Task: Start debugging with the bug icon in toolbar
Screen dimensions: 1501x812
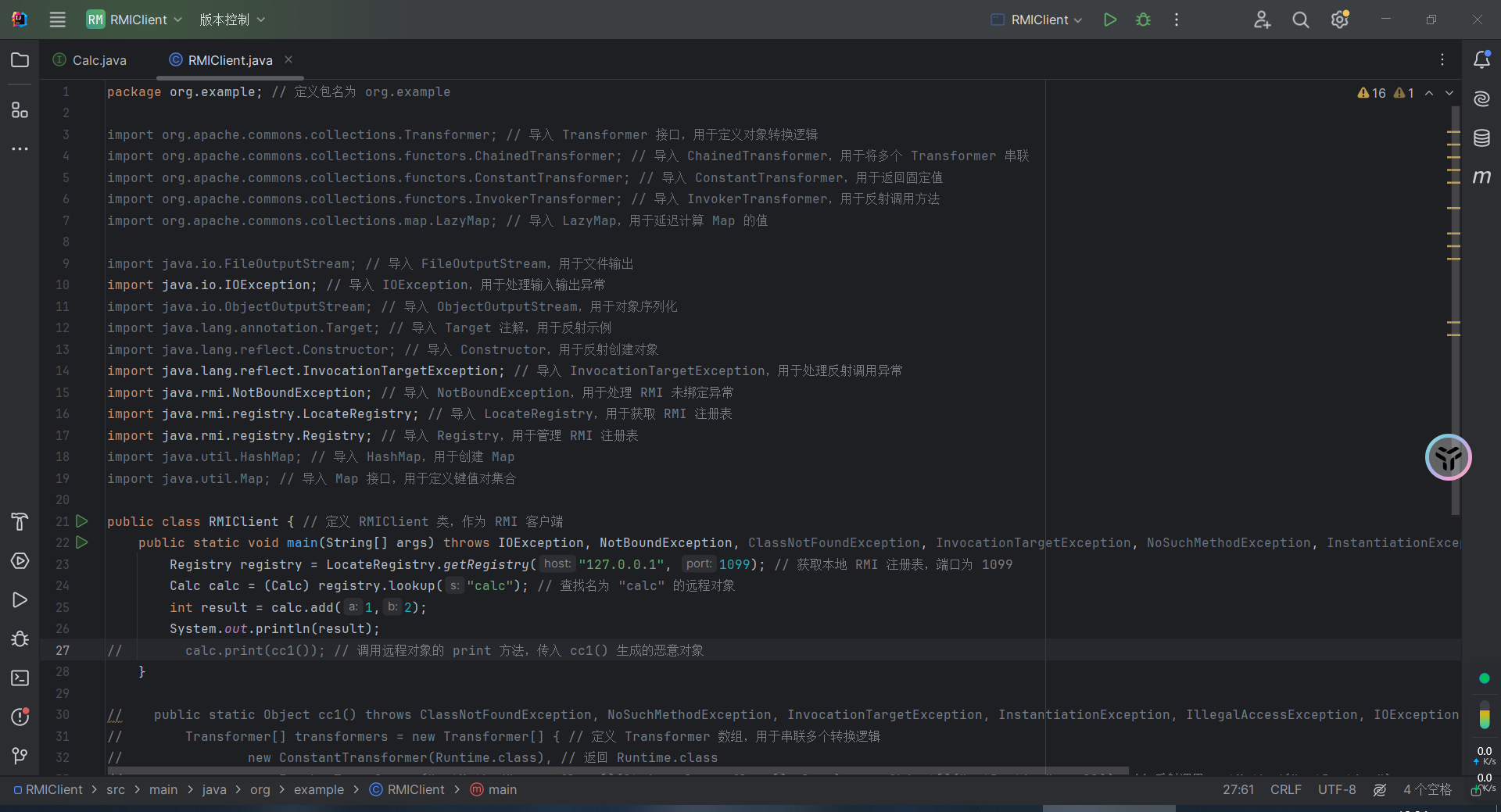Action: (x=1143, y=20)
